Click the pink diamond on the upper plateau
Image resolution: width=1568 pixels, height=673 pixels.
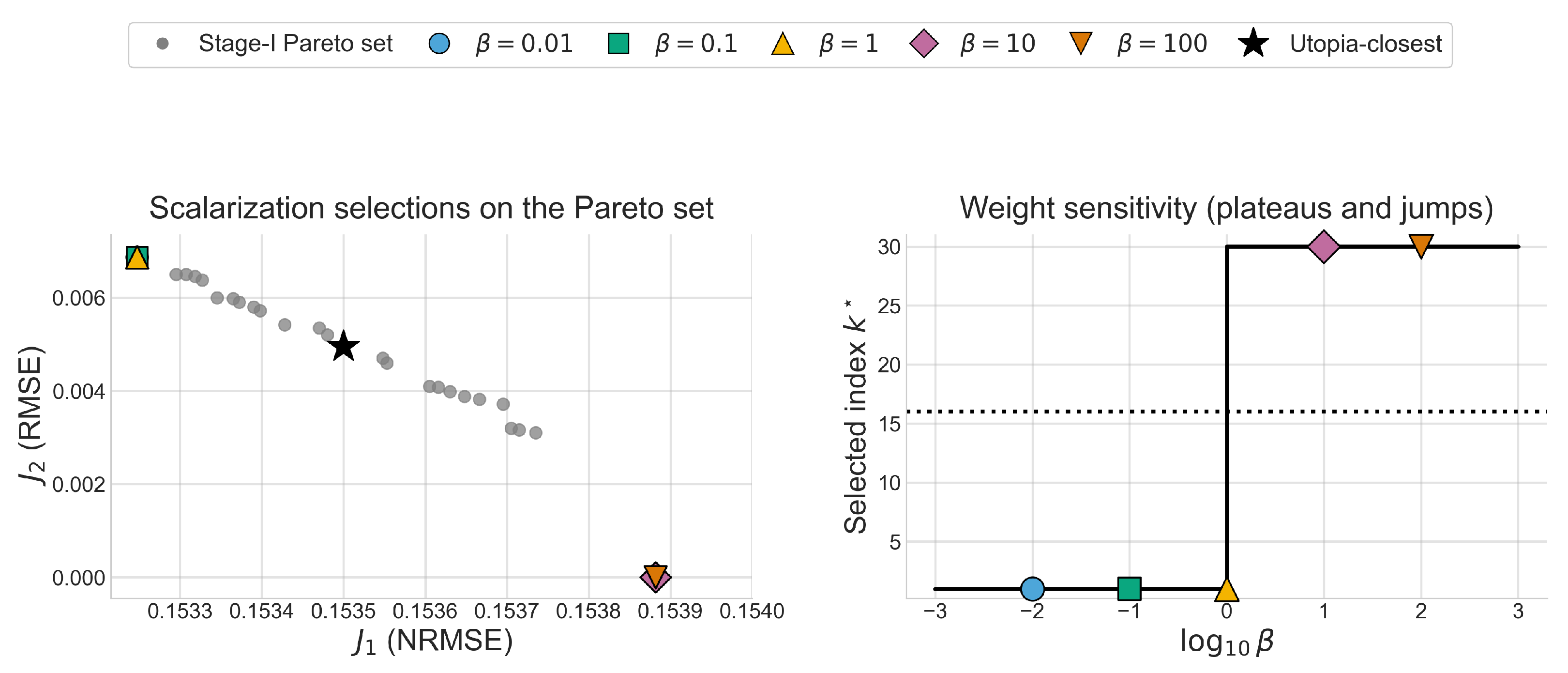(1323, 246)
